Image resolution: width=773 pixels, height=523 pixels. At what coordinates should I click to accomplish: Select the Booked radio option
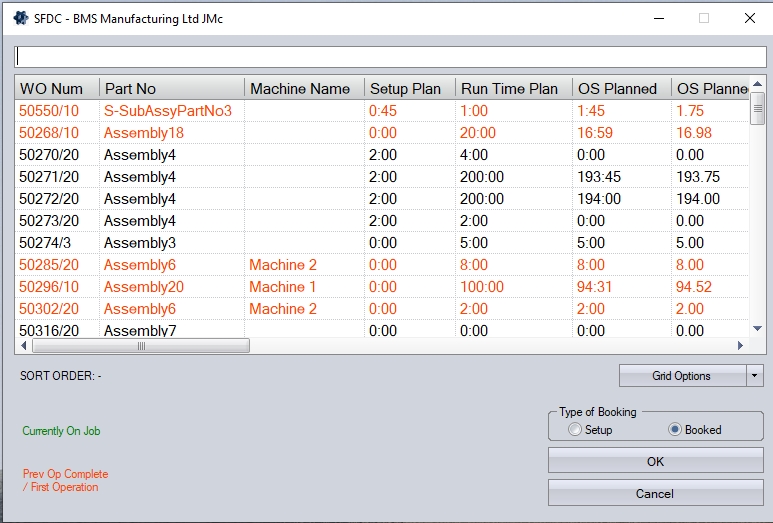pyautogui.click(x=675, y=430)
